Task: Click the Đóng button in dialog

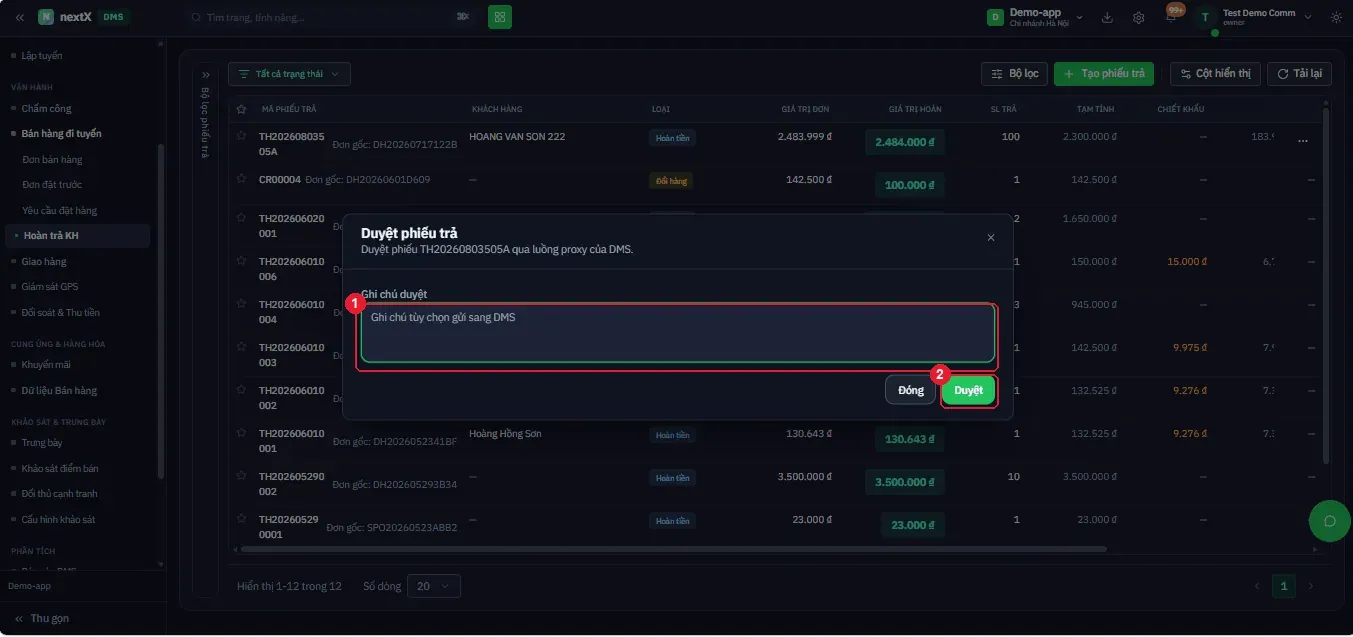Action: pos(910,390)
